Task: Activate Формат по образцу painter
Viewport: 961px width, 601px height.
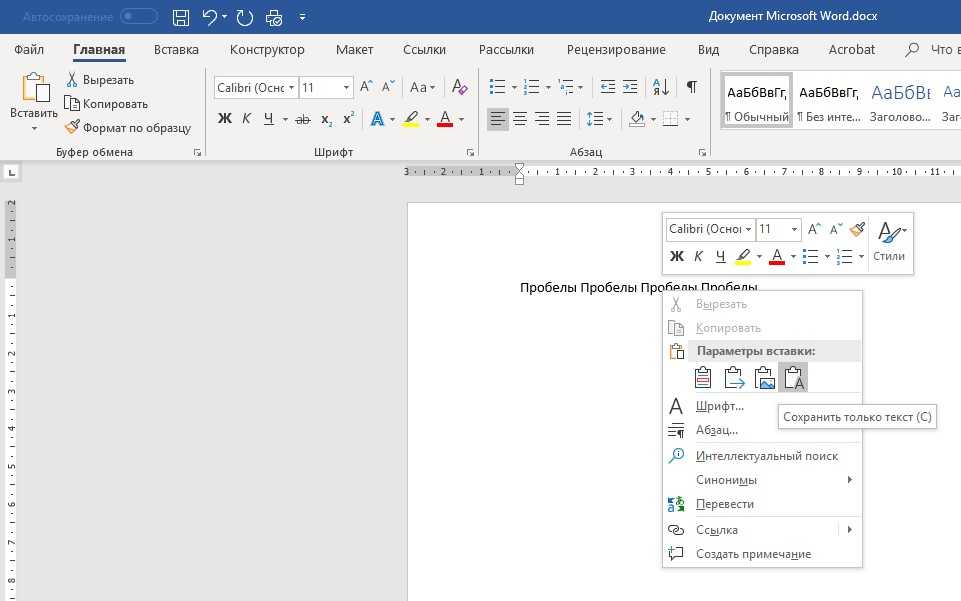Action: (128, 127)
